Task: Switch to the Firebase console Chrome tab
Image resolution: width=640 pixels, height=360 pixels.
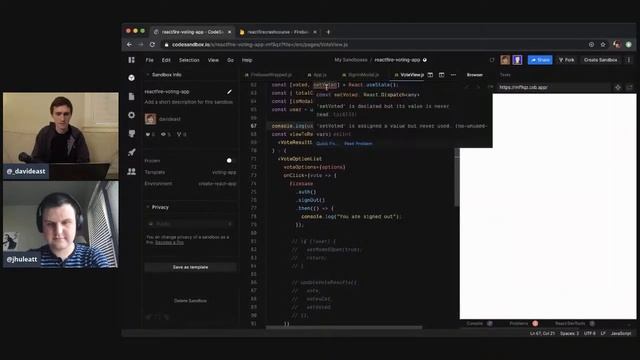Action: 279,32
